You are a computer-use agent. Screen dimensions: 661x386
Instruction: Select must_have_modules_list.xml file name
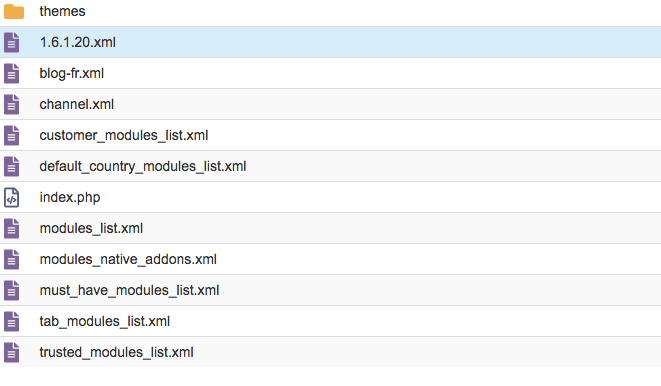point(129,290)
